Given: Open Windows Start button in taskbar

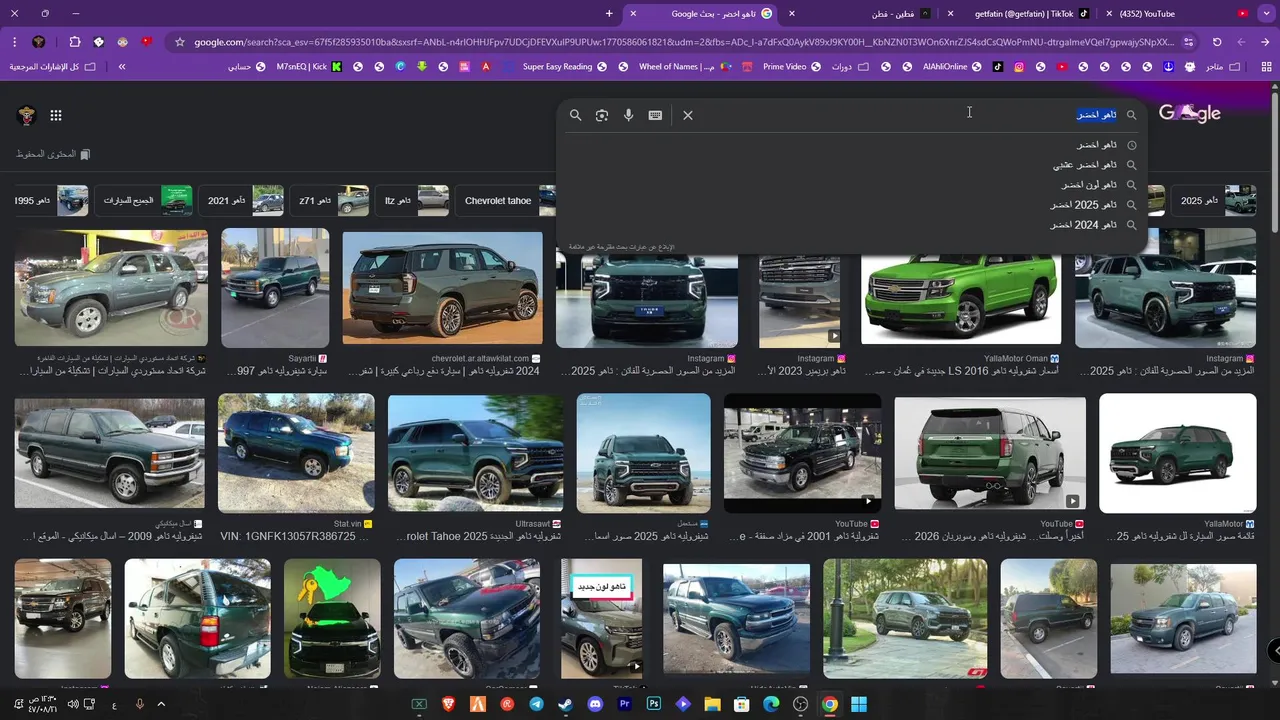Looking at the screenshot, I should [859, 704].
